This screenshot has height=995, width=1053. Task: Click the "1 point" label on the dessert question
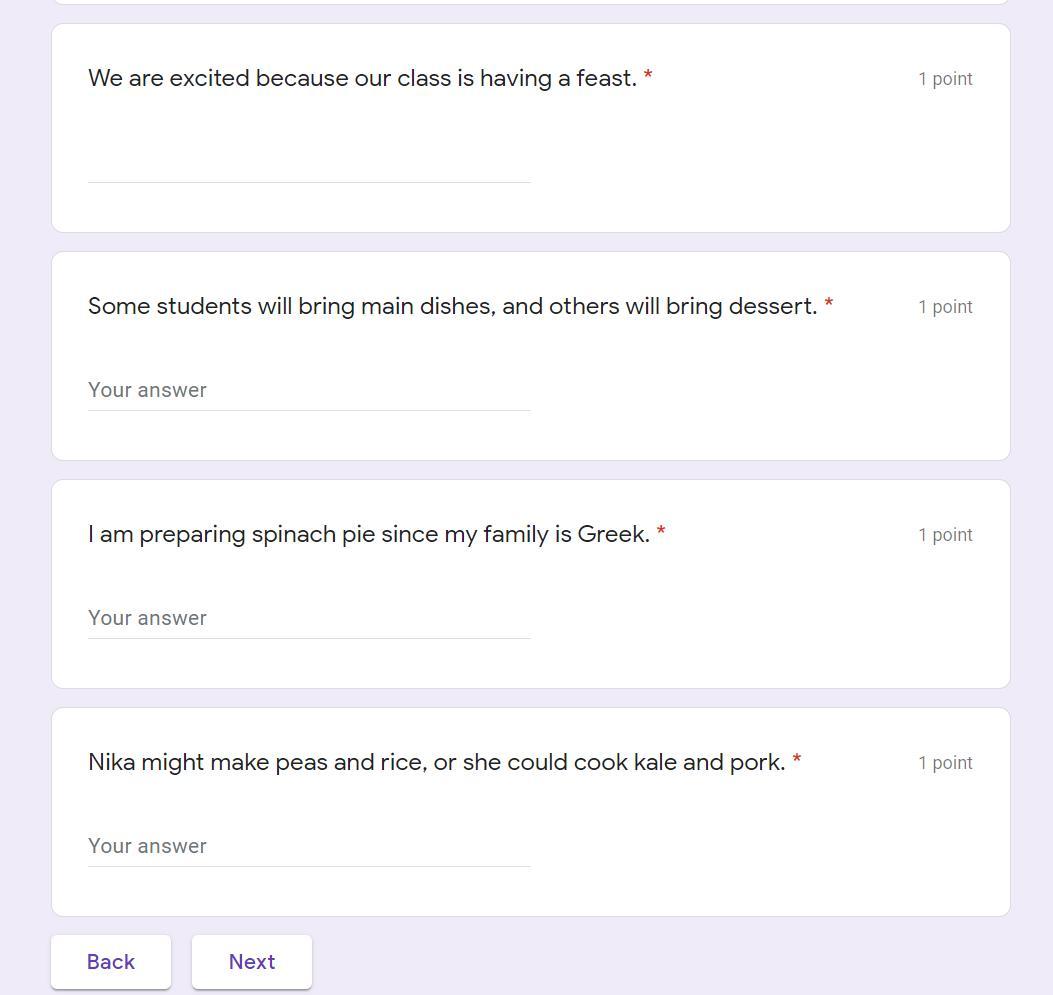945,307
